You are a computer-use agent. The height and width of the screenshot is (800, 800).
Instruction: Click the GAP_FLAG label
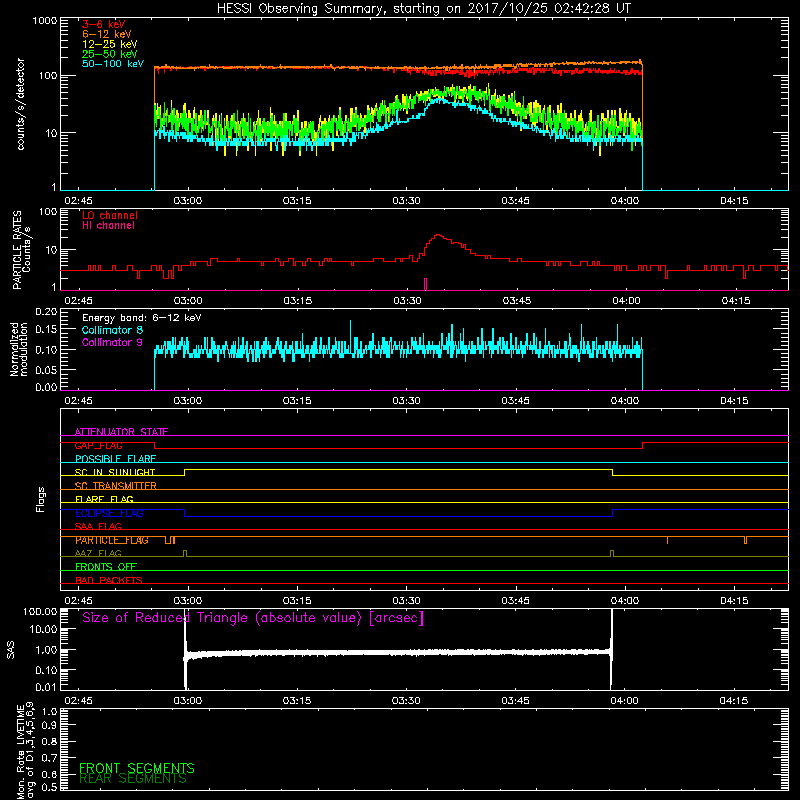[x=98, y=445]
